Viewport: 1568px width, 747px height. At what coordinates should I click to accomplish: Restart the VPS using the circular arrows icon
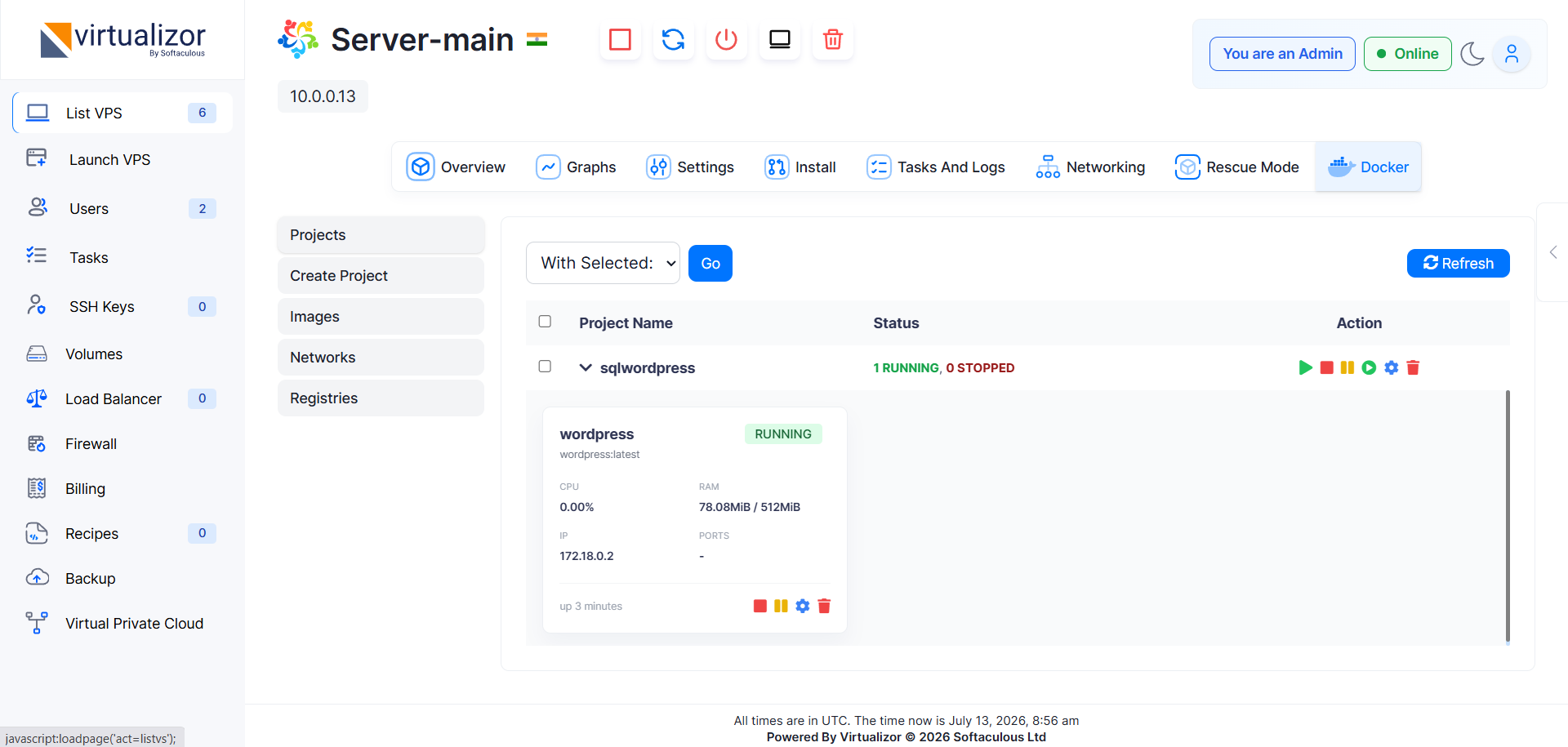click(673, 39)
